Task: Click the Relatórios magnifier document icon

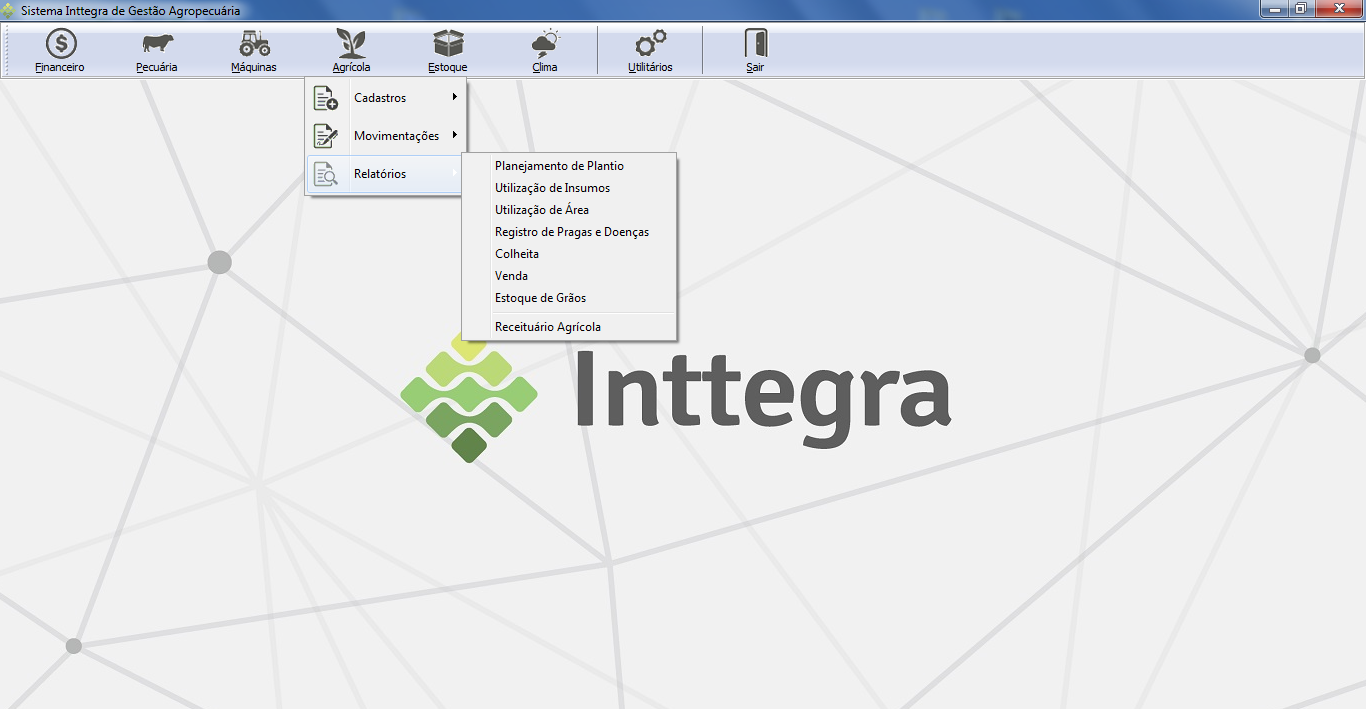Action: pyautogui.click(x=326, y=174)
